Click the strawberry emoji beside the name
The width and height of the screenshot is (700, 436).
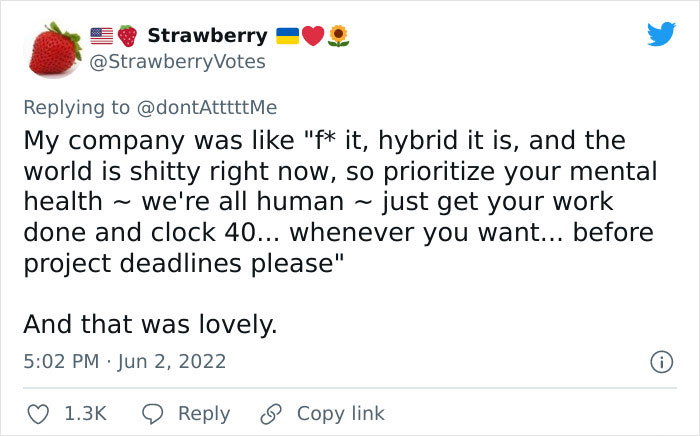(127, 36)
